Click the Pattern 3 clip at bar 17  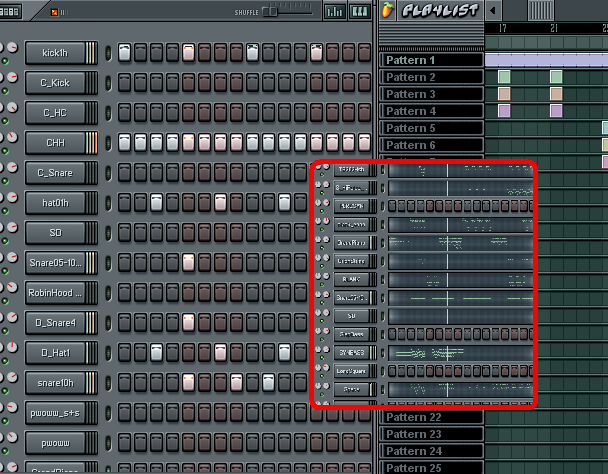point(504,94)
